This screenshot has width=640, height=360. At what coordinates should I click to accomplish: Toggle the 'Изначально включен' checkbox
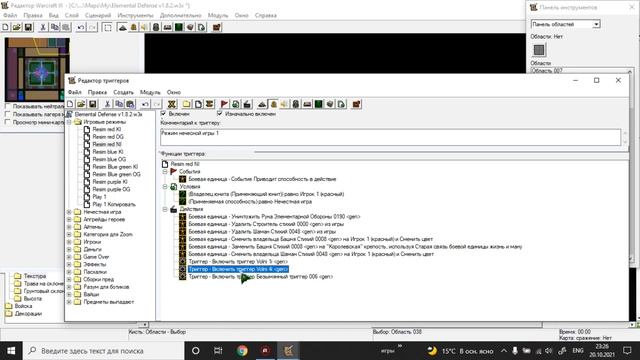coord(220,113)
